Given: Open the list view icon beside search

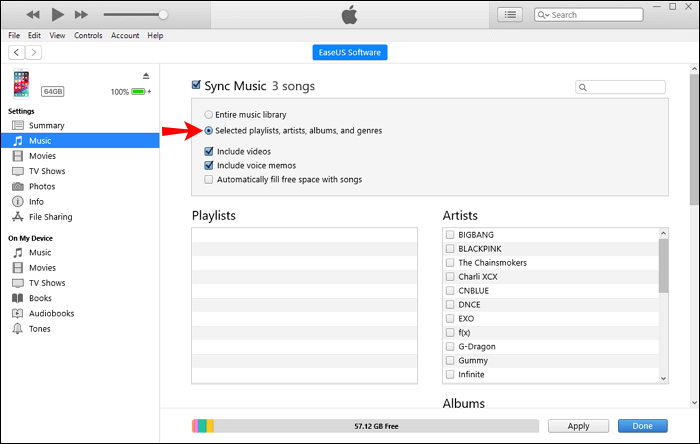Looking at the screenshot, I should [x=512, y=15].
